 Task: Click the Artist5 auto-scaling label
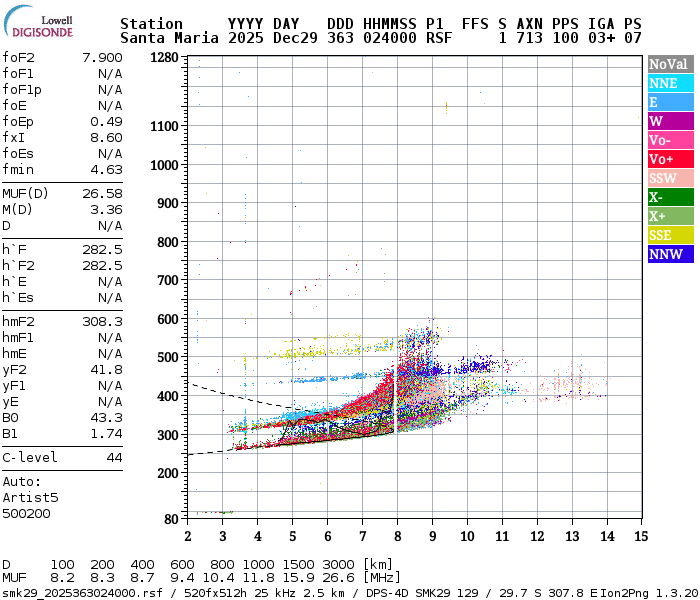pos(30,497)
